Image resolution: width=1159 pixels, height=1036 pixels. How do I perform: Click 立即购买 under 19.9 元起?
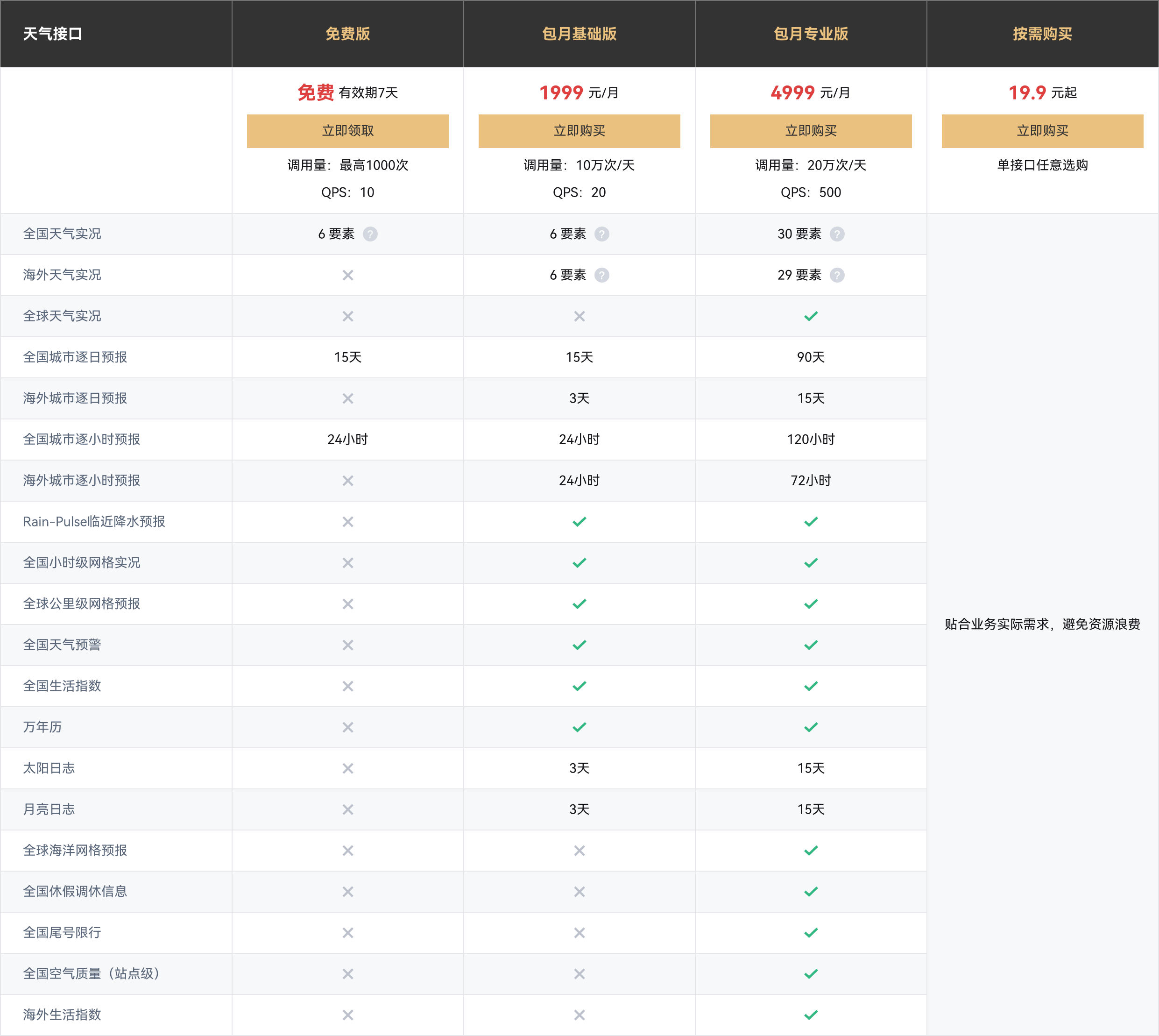coord(1042,131)
